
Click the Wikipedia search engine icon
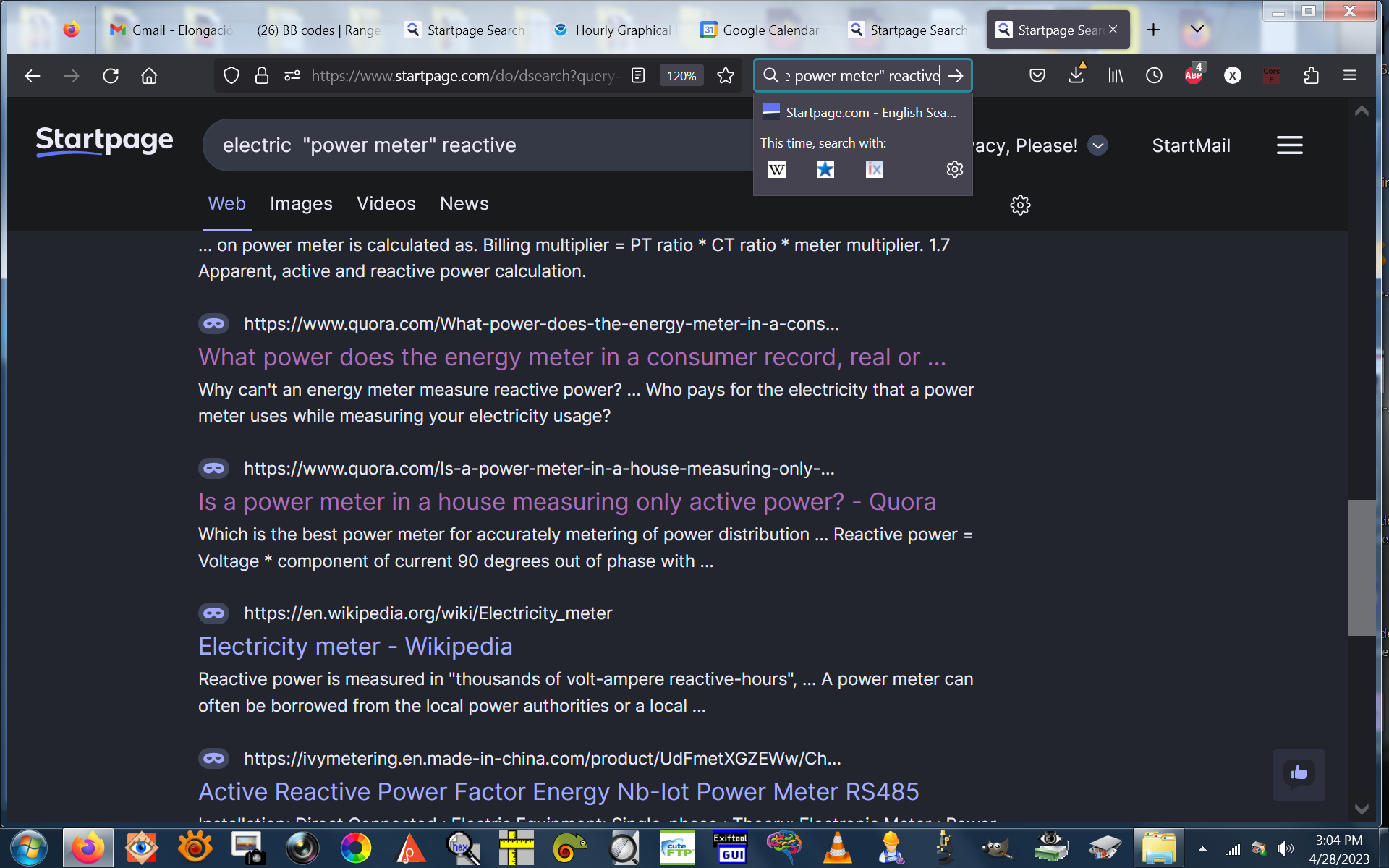776,169
